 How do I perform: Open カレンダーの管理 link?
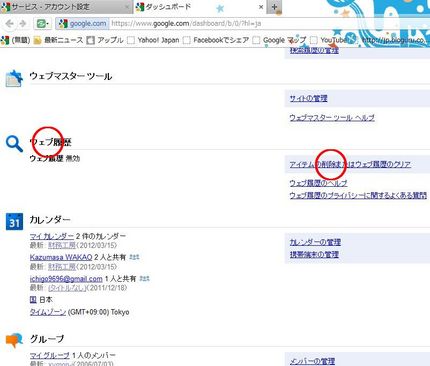tap(315, 242)
